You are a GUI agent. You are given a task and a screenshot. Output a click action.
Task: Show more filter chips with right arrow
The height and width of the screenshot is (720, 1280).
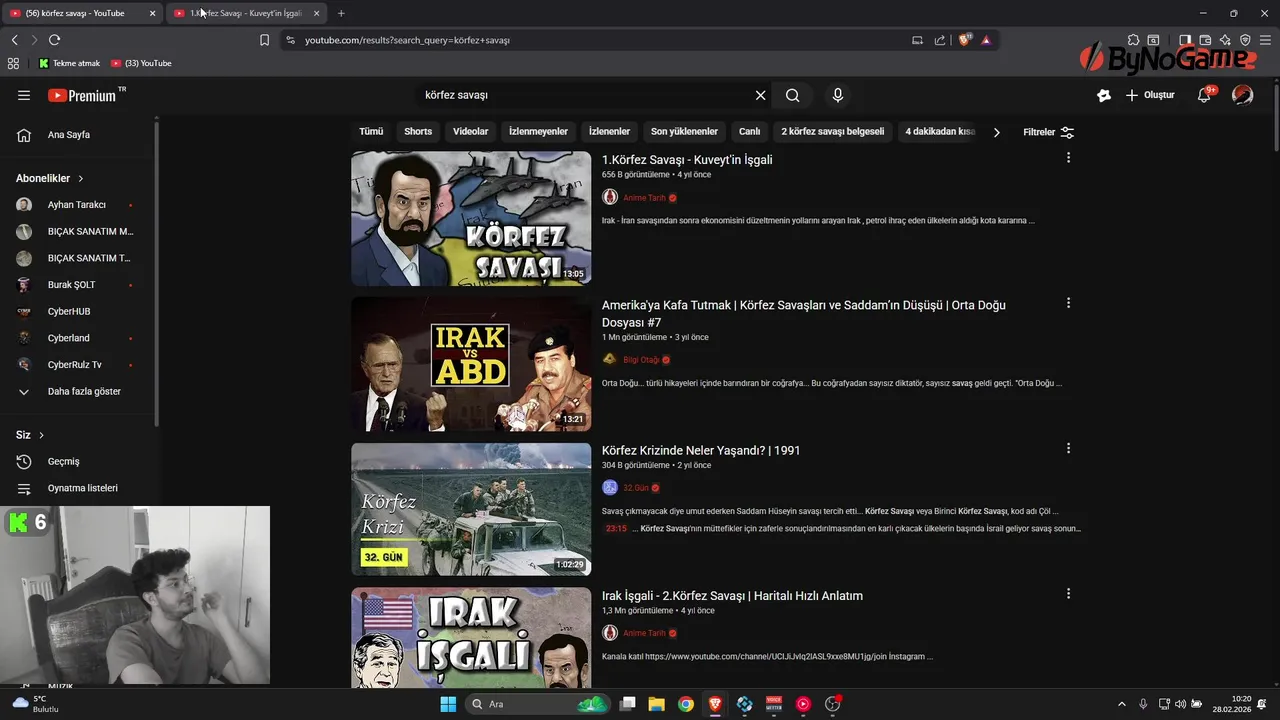pyautogui.click(x=996, y=132)
